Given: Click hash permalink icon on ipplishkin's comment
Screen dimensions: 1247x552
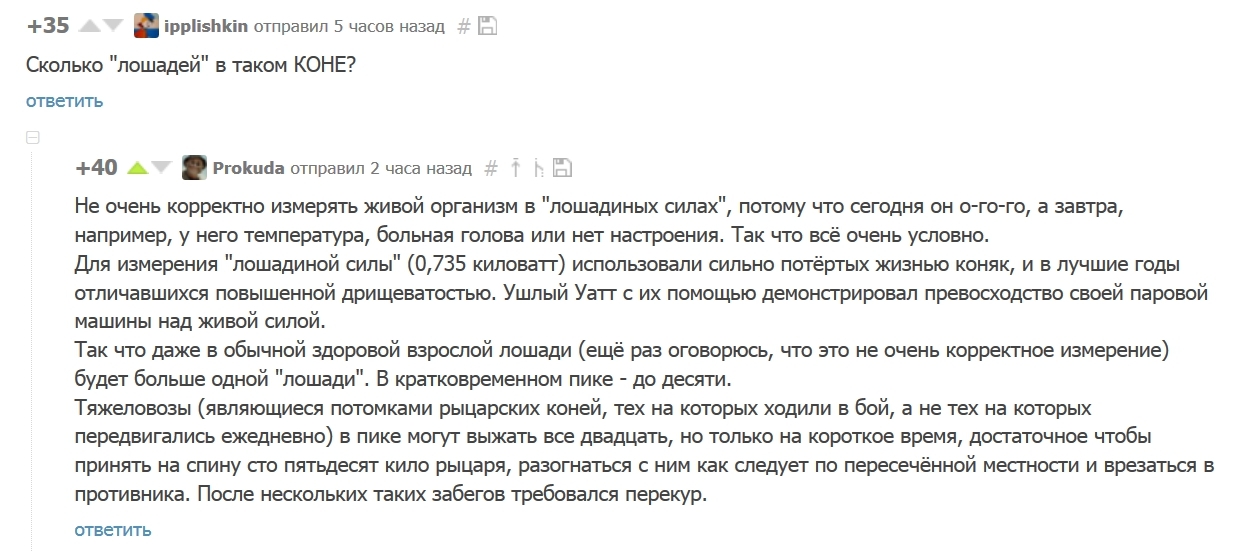Looking at the screenshot, I should pyautogui.click(x=464, y=27).
